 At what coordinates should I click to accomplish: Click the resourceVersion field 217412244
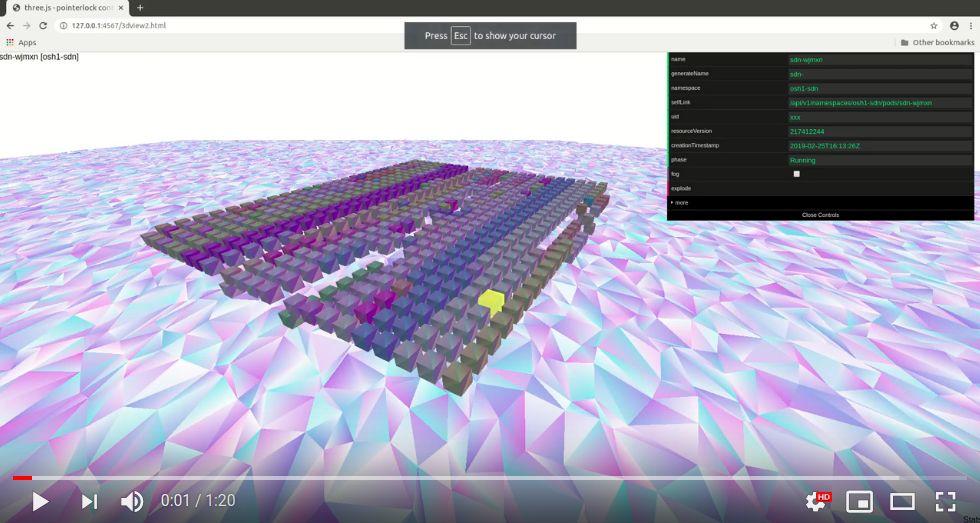[880, 131]
